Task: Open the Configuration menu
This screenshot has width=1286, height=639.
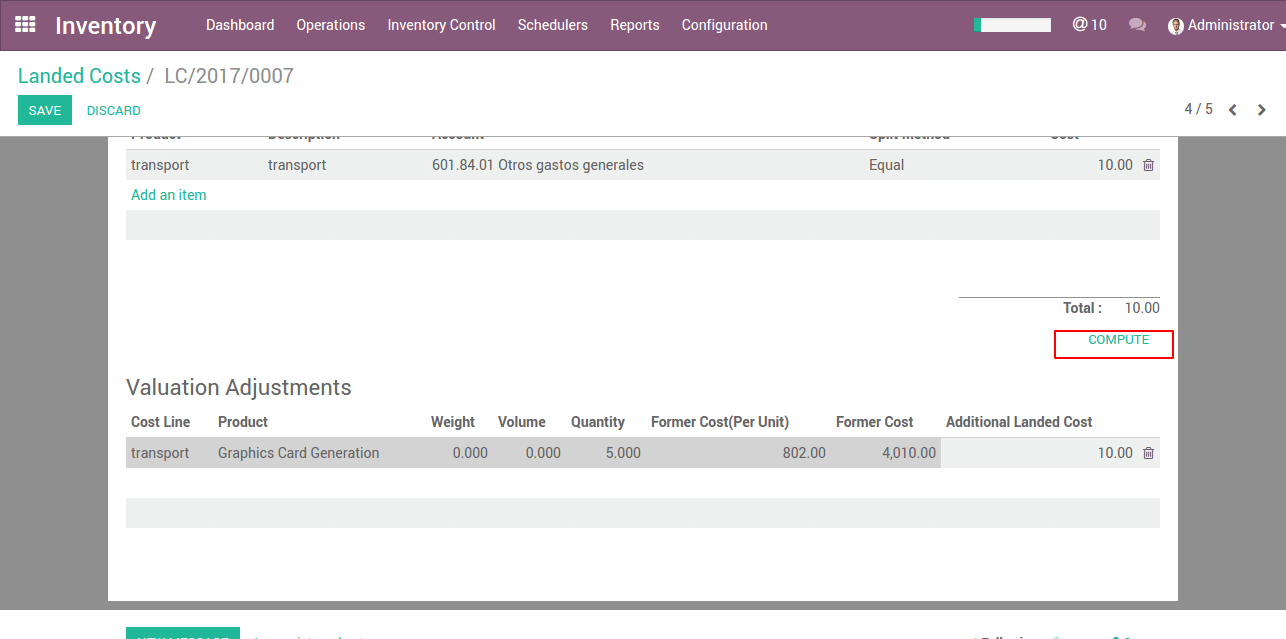Action: (724, 25)
